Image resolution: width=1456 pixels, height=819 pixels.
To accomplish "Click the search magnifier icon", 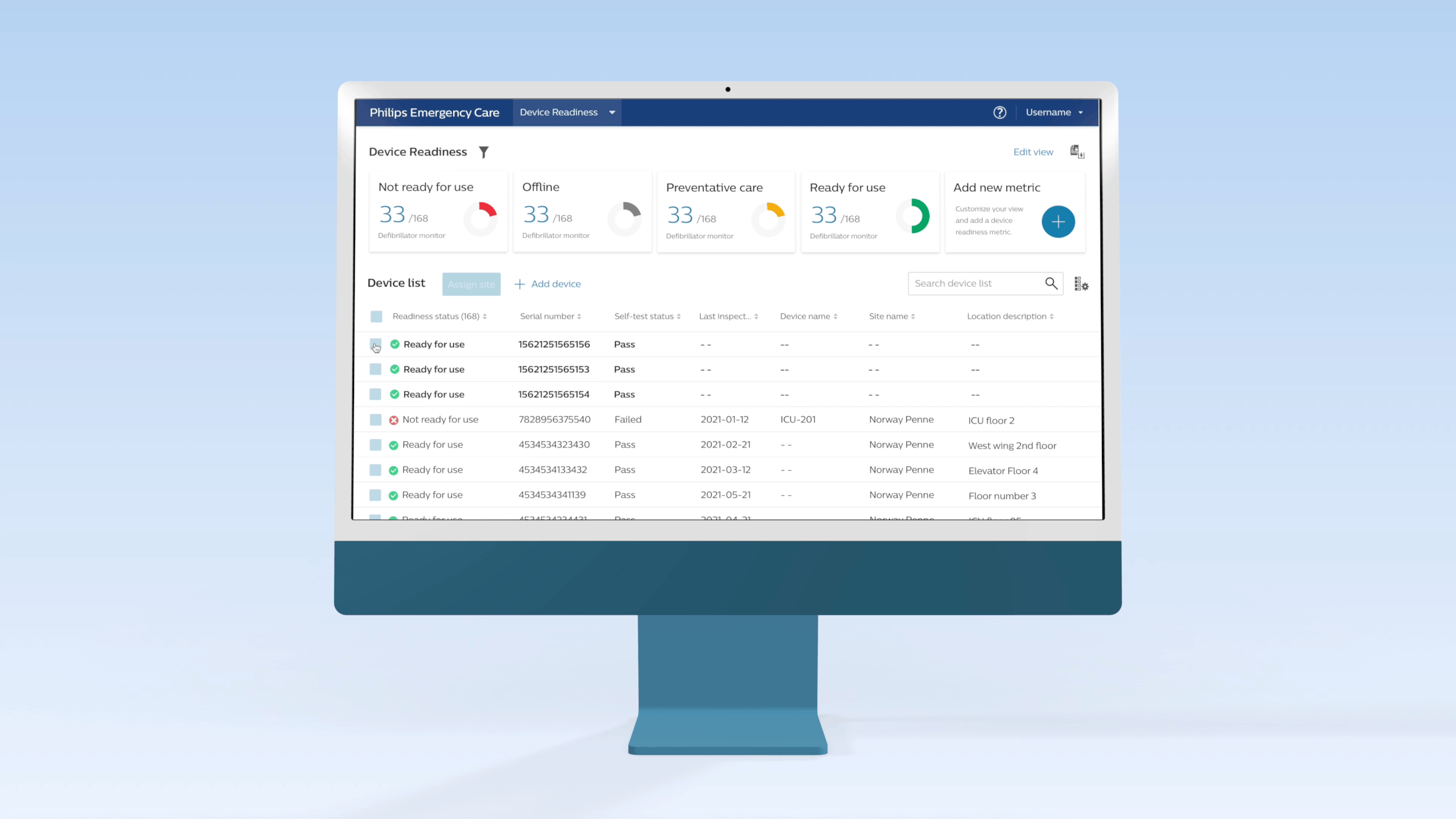I will coord(1051,283).
